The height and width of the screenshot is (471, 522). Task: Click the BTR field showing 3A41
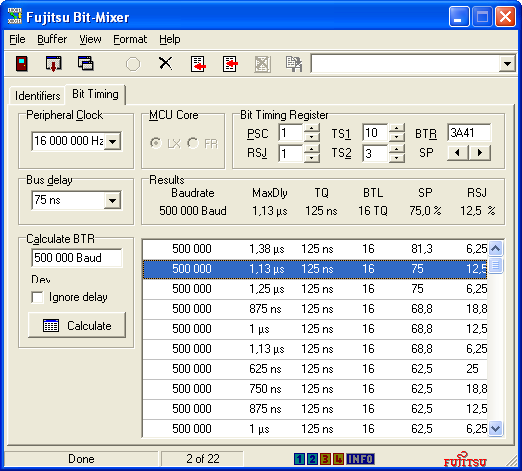[469, 133]
